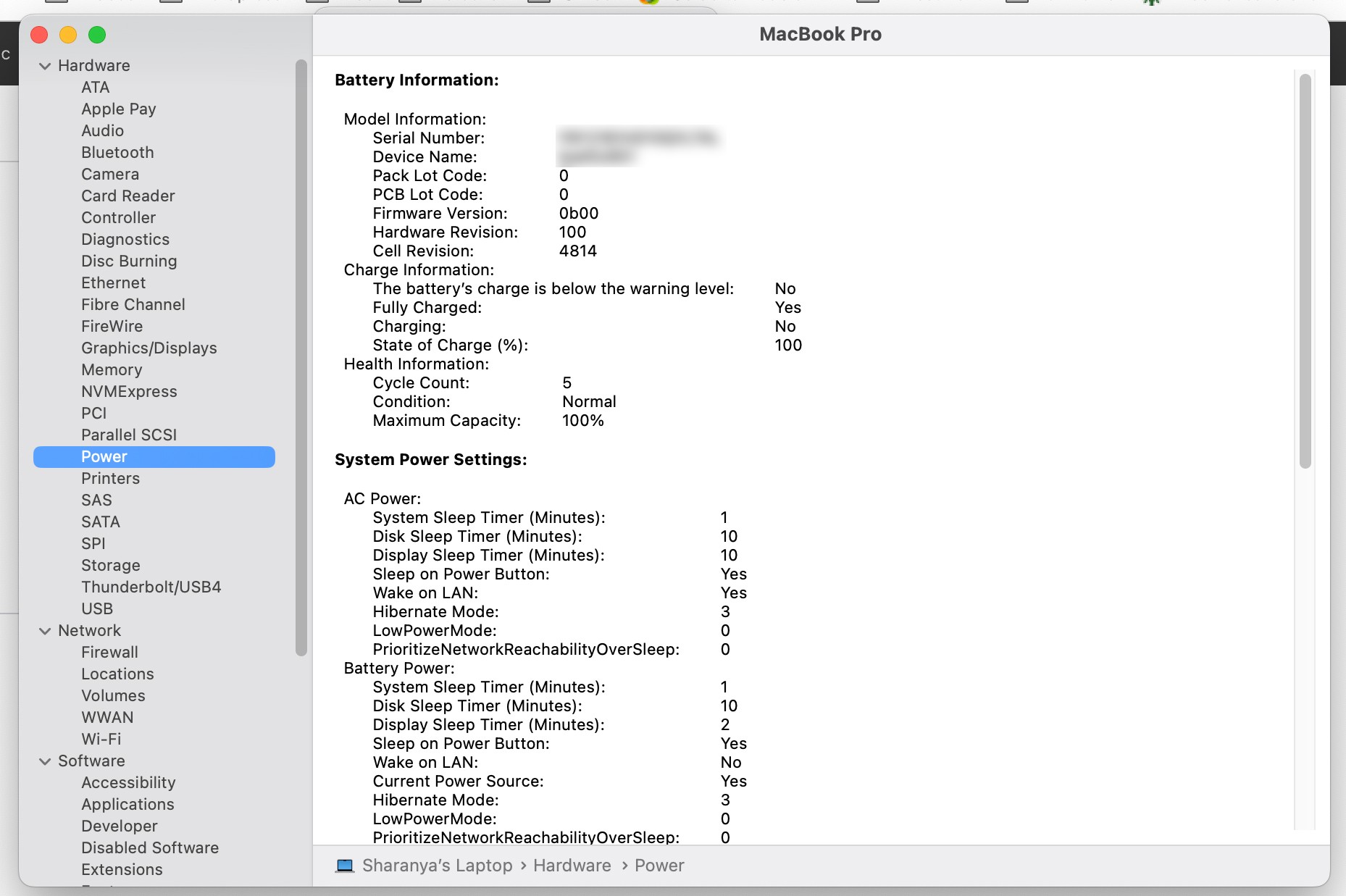1346x896 pixels.
Task: Open the SPI section
Action: pos(93,544)
